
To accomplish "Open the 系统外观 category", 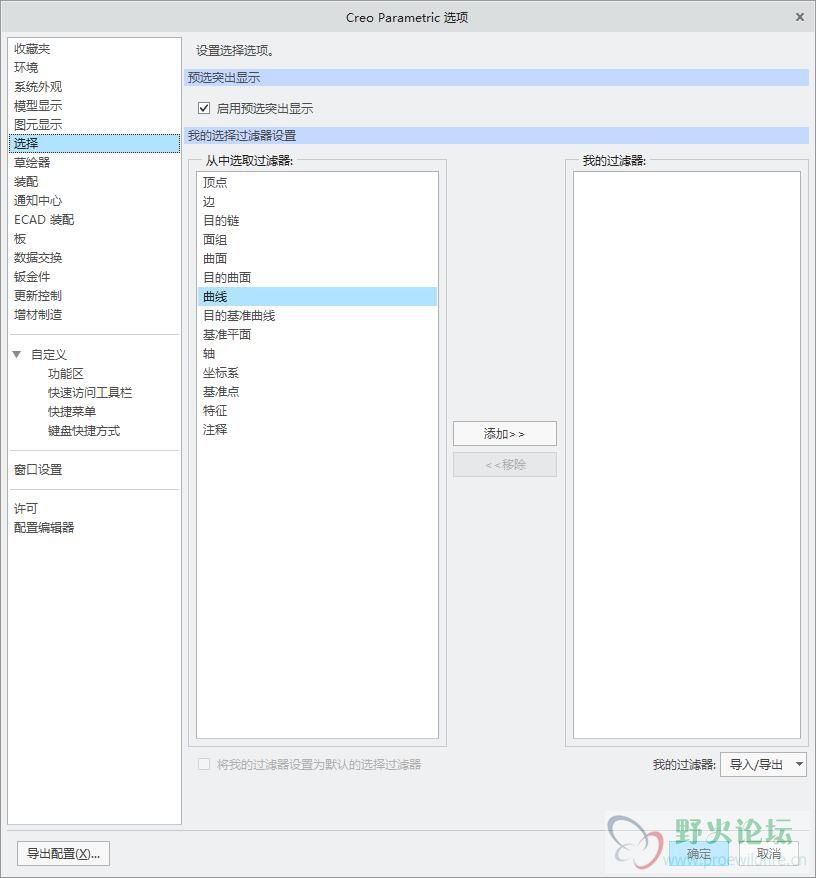I will [38, 87].
